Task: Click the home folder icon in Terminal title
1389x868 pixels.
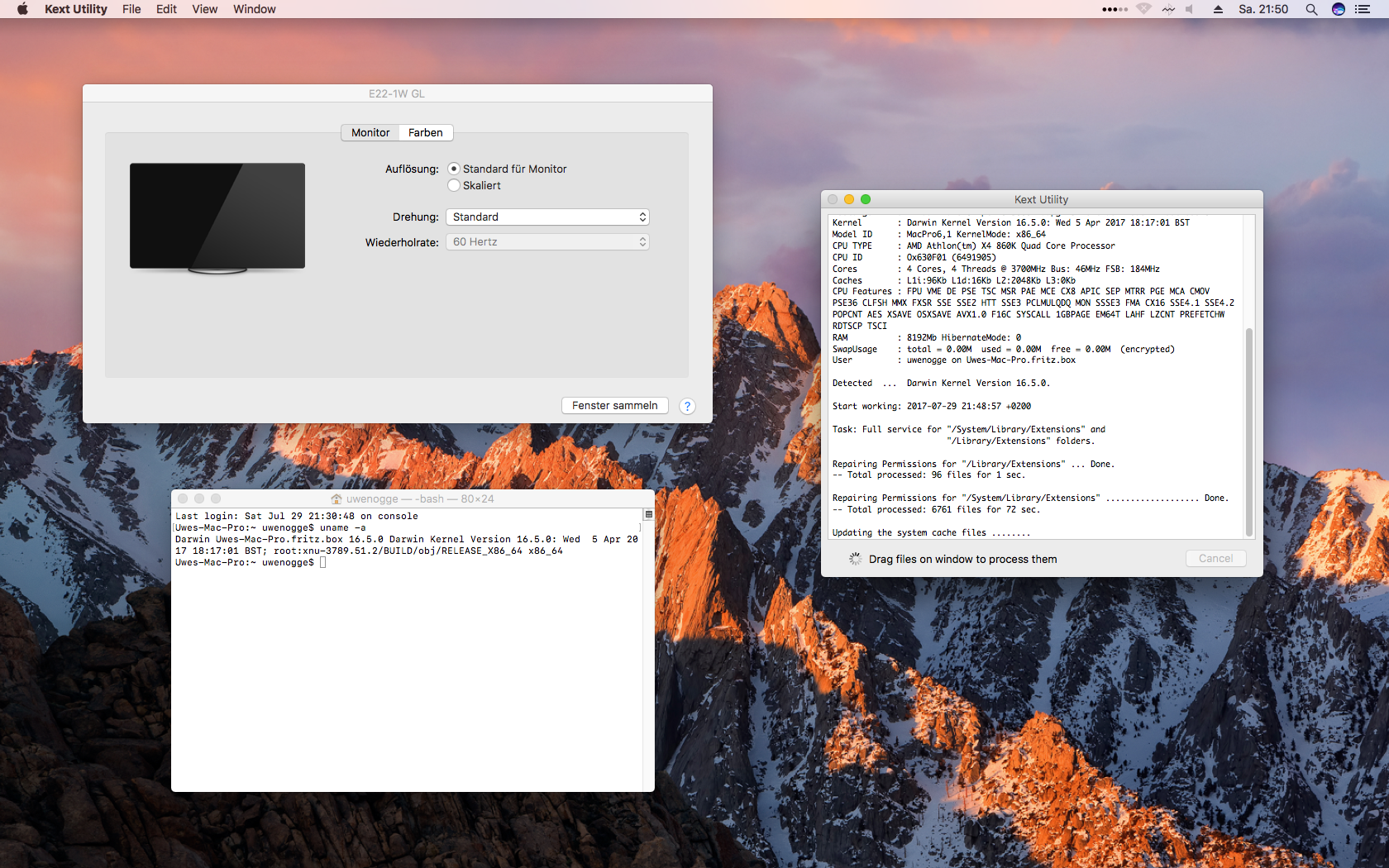Action: [x=337, y=499]
